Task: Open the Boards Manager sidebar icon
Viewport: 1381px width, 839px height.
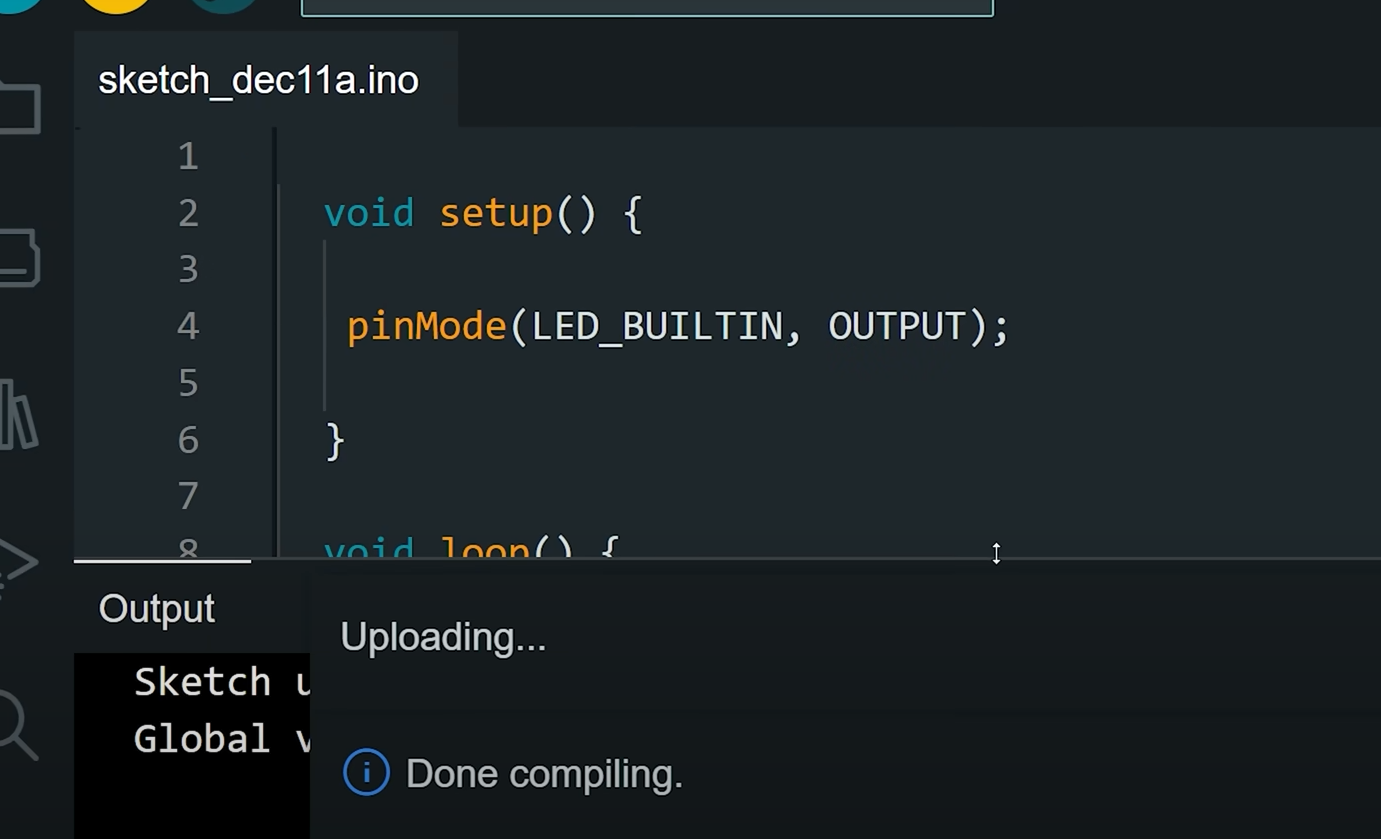Action: click(20, 258)
